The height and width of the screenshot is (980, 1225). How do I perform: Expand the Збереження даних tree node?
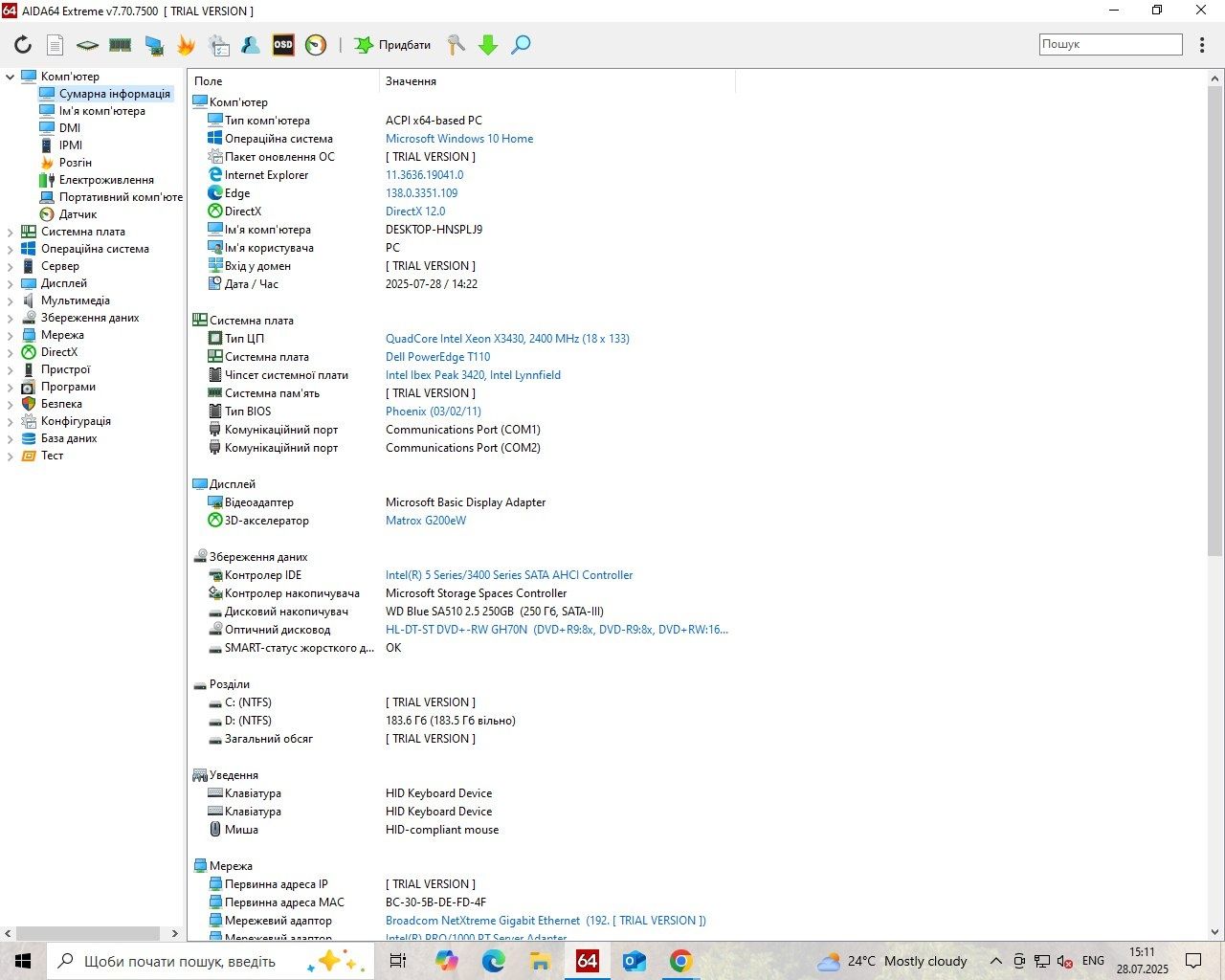coord(11,318)
